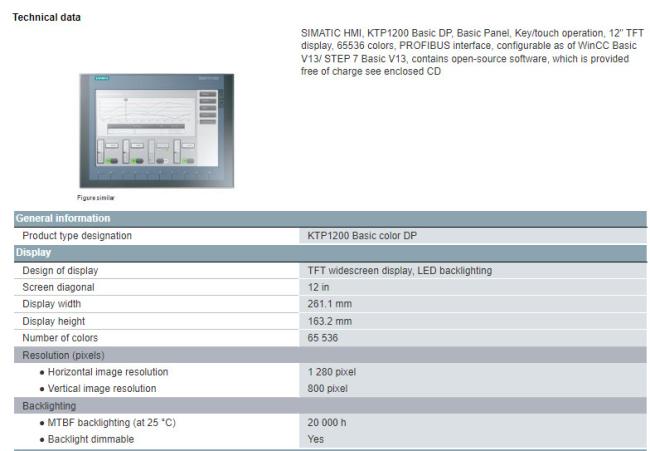Click the "Yes" value for Backlight dimmable
This screenshot has height=451, width=650.
[316, 440]
